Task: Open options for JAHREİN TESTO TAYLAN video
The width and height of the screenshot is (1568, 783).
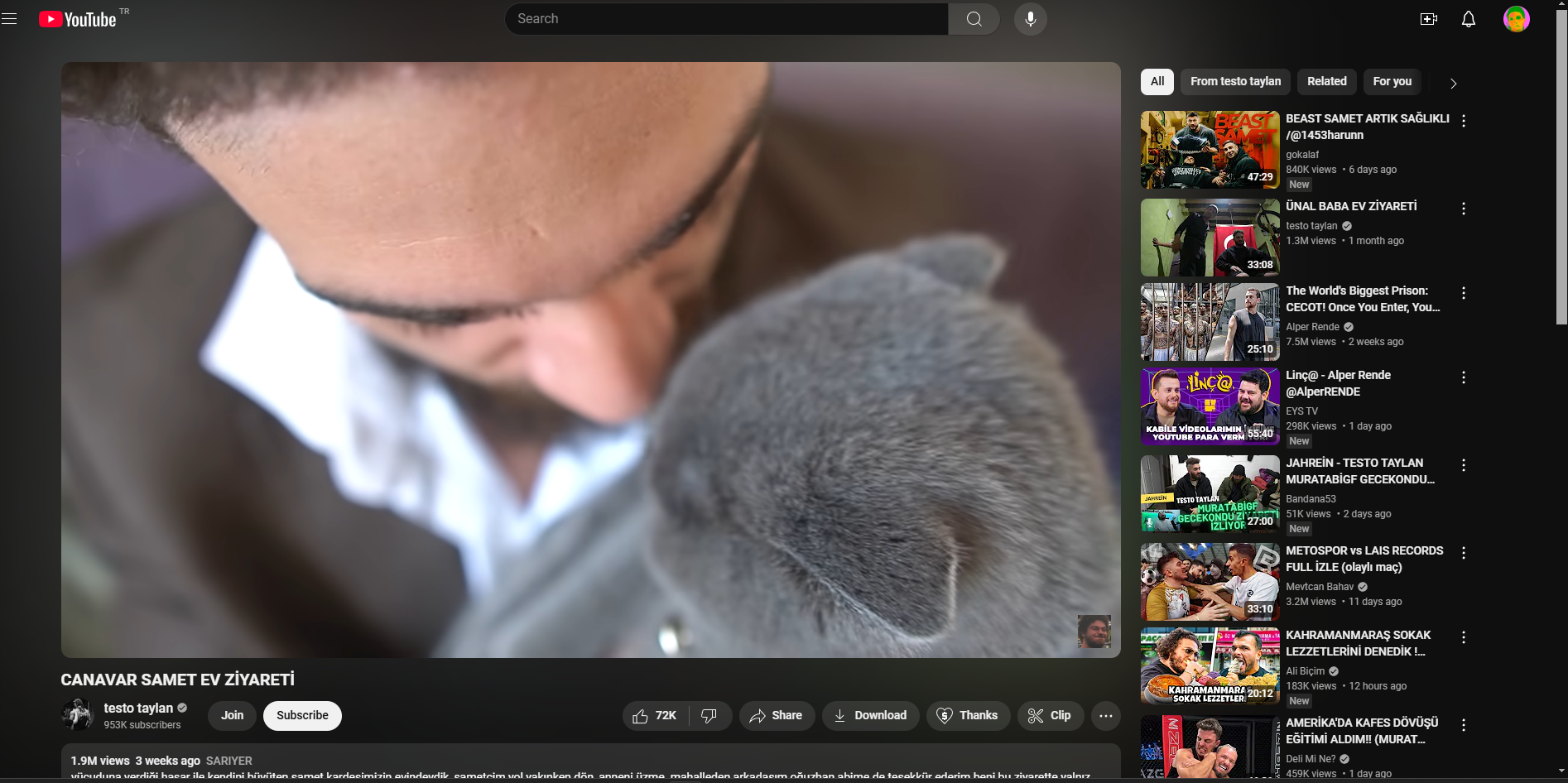Action: click(1464, 465)
